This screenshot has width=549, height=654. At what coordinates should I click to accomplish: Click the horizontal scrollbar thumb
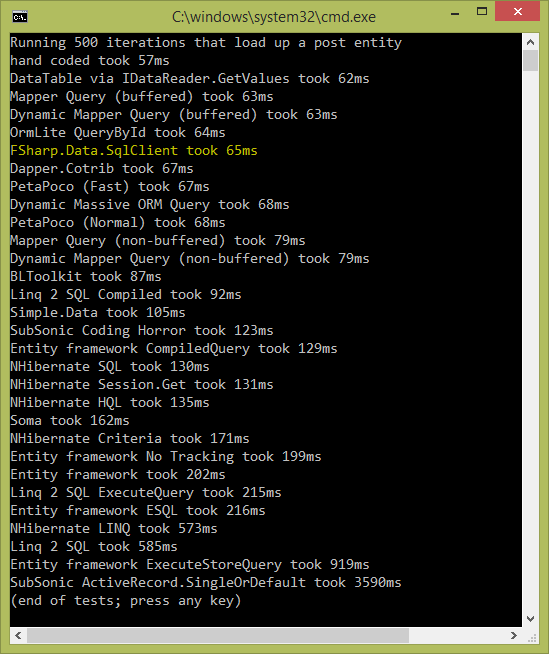pyautogui.click(x=218, y=636)
